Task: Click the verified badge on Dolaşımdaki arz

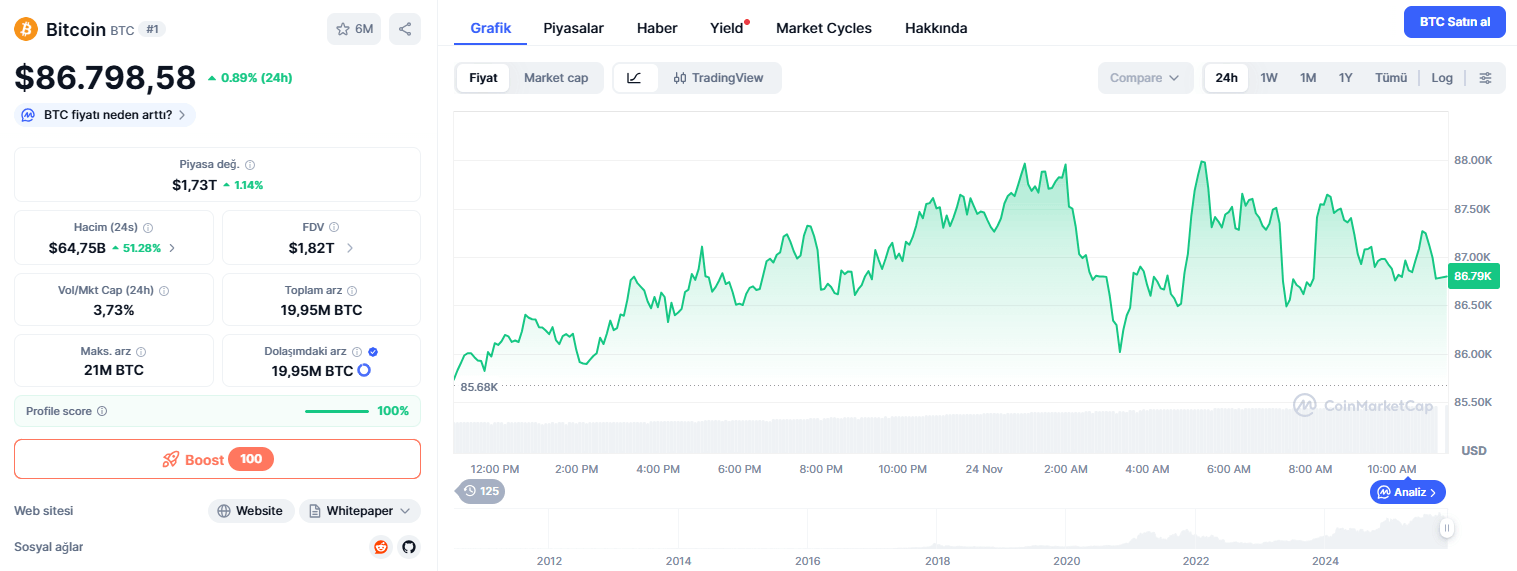Action: (373, 352)
